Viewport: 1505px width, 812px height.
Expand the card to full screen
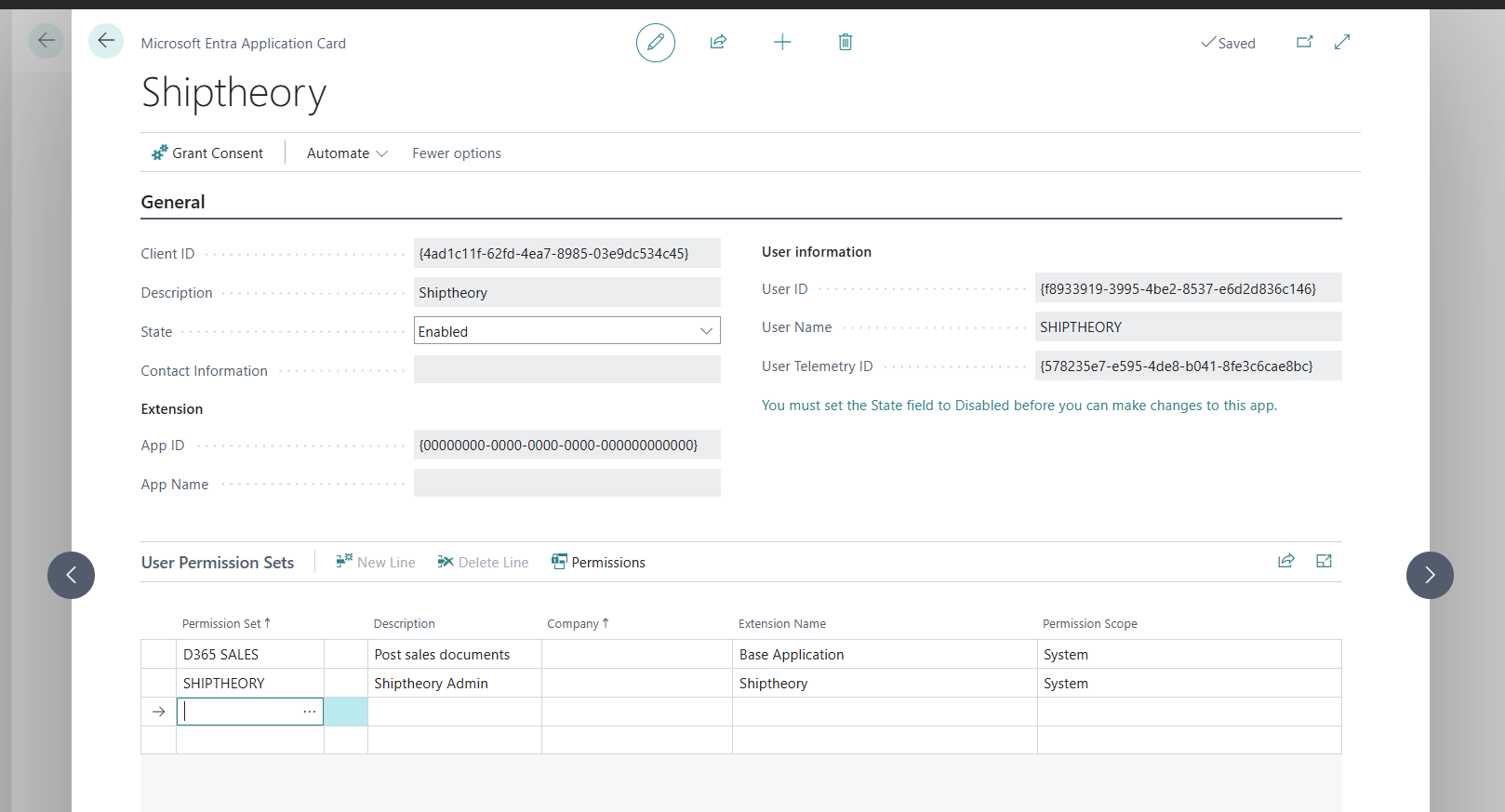[x=1342, y=42]
